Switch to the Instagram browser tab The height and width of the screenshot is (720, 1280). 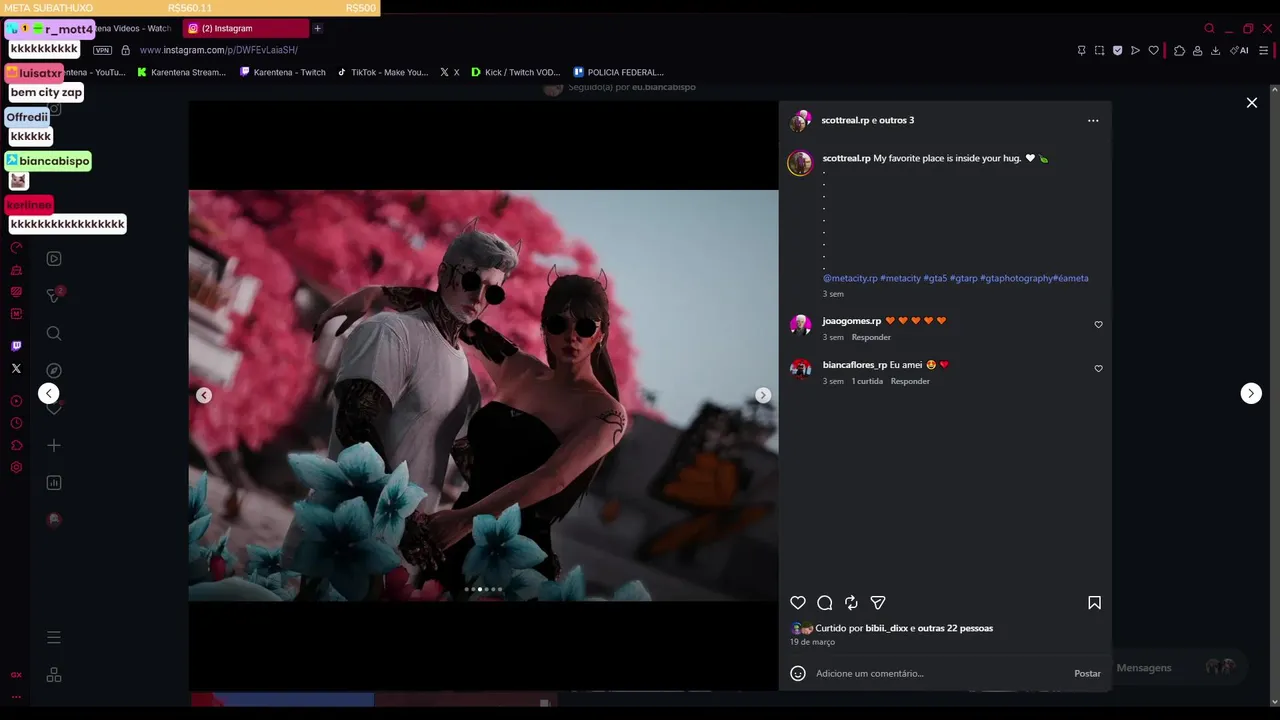246,28
